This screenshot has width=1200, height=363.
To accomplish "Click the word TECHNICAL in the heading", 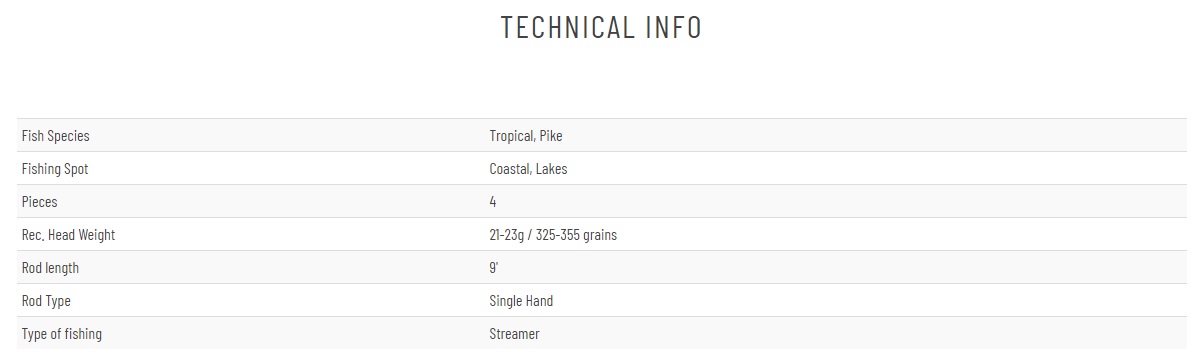I will pos(567,27).
